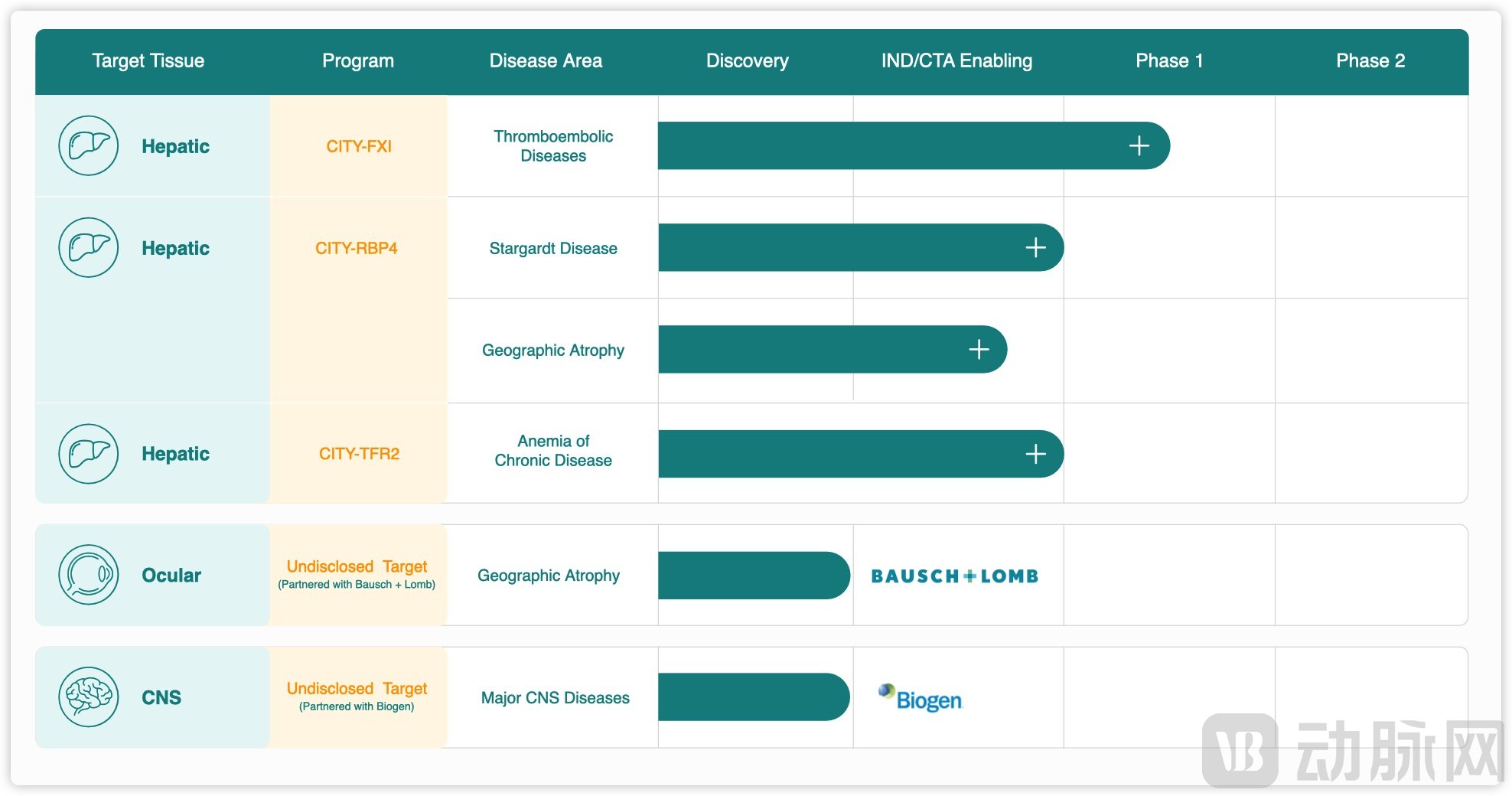
Task: Click the ocular Geographic Atrophy discovery bar
Action: pos(754,575)
